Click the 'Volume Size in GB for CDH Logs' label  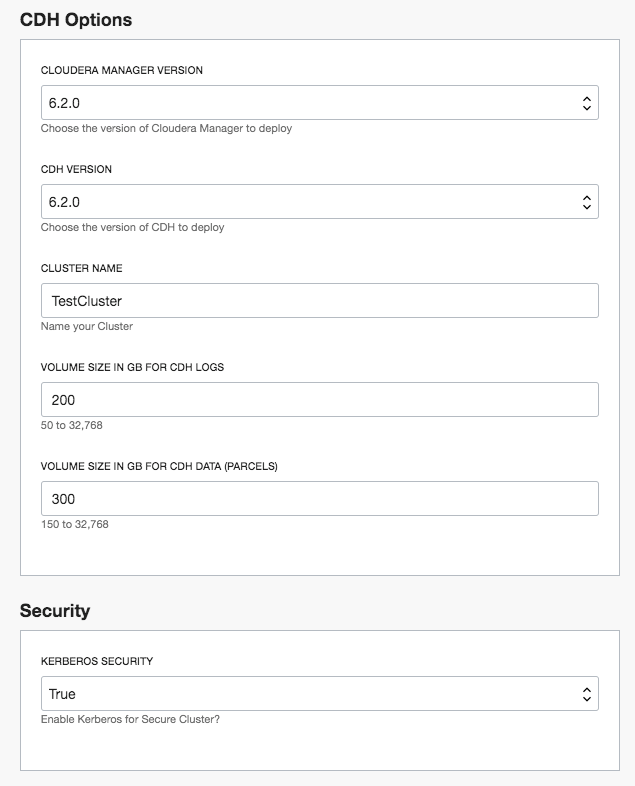point(132,367)
